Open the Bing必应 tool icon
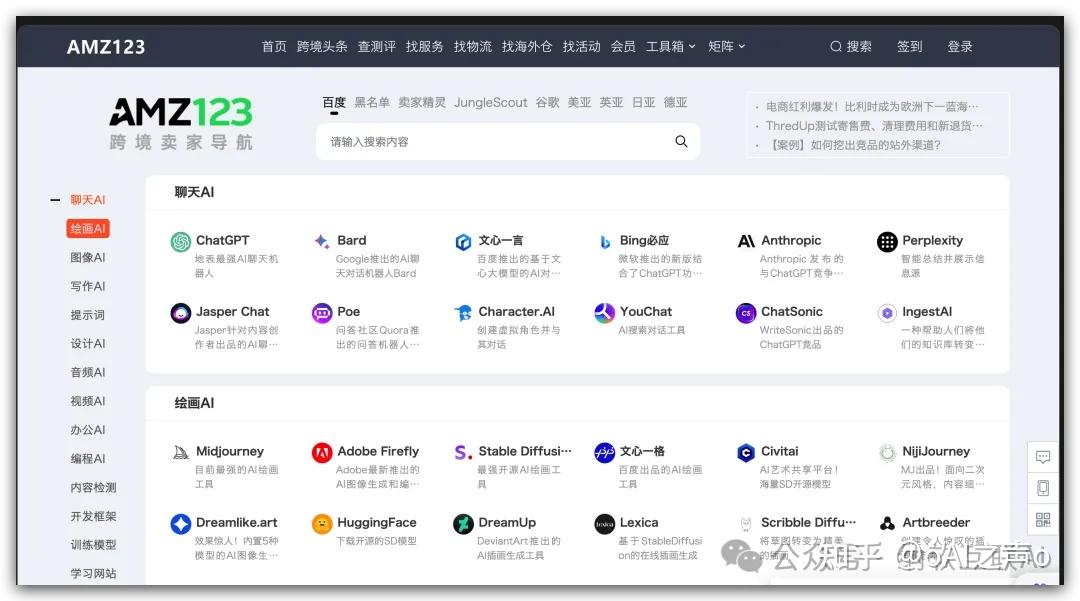The width and height of the screenshot is (1080, 601). point(605,240)
